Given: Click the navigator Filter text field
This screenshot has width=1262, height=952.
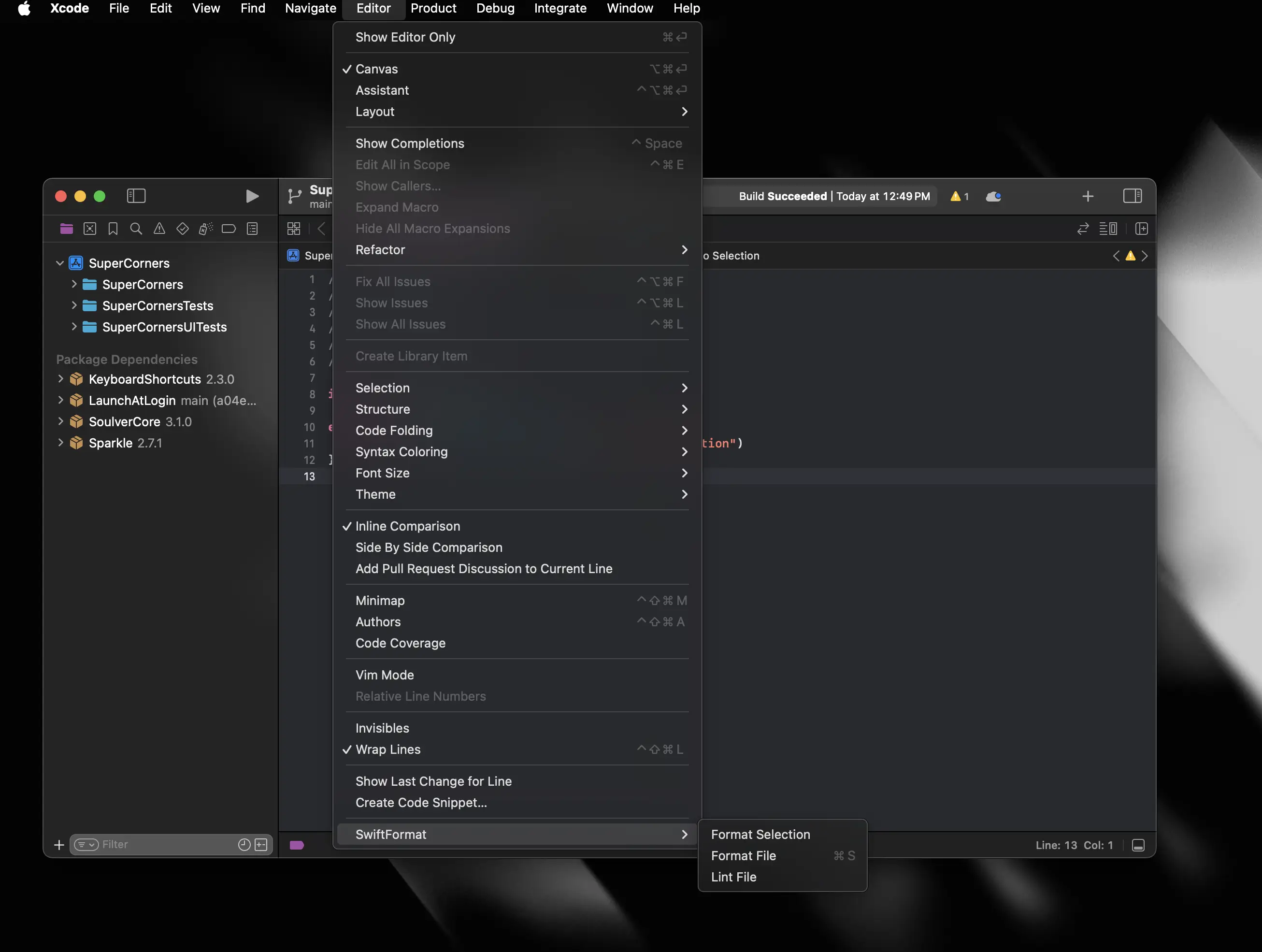Looking at the screenshot, I should pyautogui.click(x=165, y=845).
